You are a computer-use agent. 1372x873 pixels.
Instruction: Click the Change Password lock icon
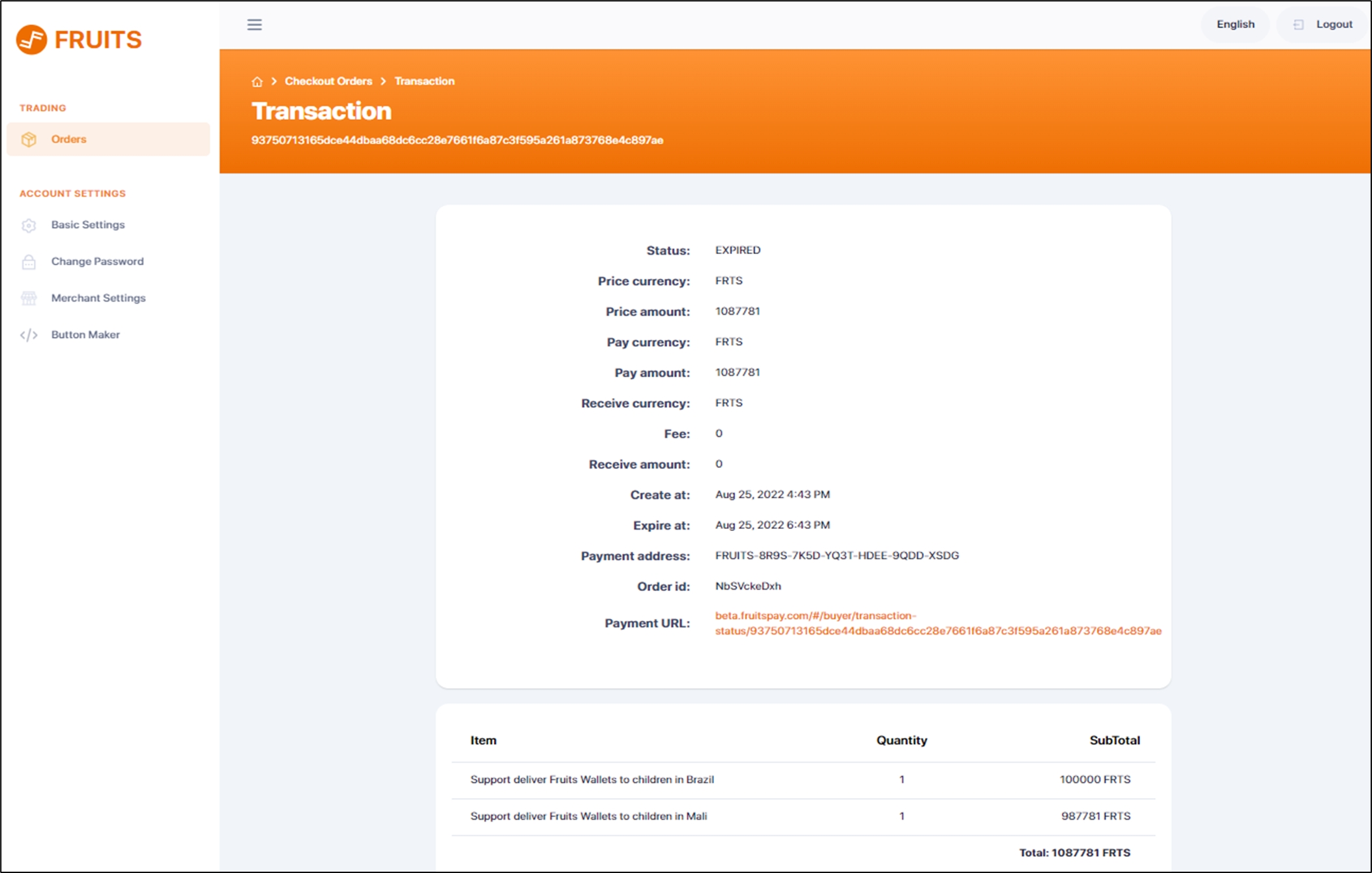tap(29, 262)
